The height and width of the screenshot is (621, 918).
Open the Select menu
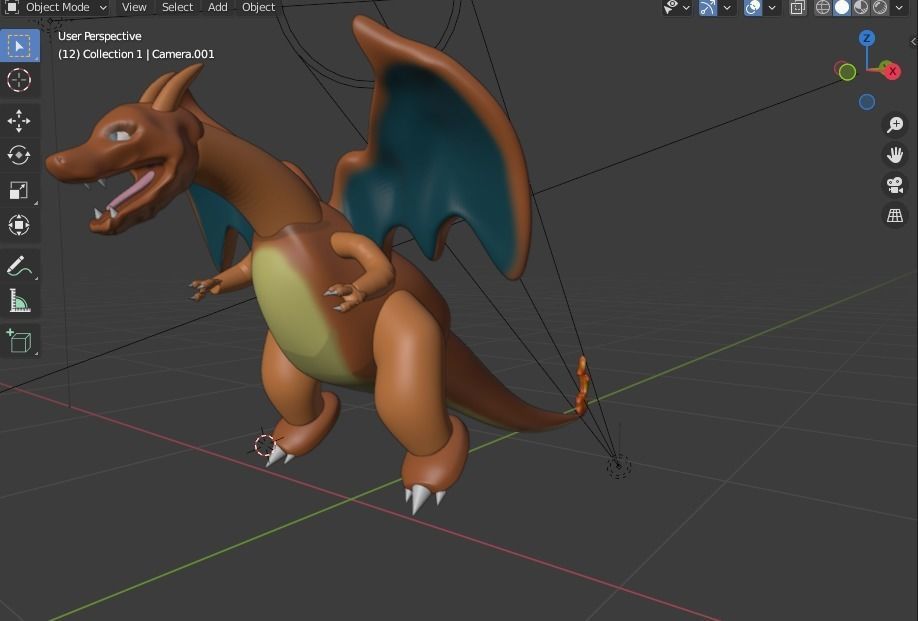pos(177,8)
